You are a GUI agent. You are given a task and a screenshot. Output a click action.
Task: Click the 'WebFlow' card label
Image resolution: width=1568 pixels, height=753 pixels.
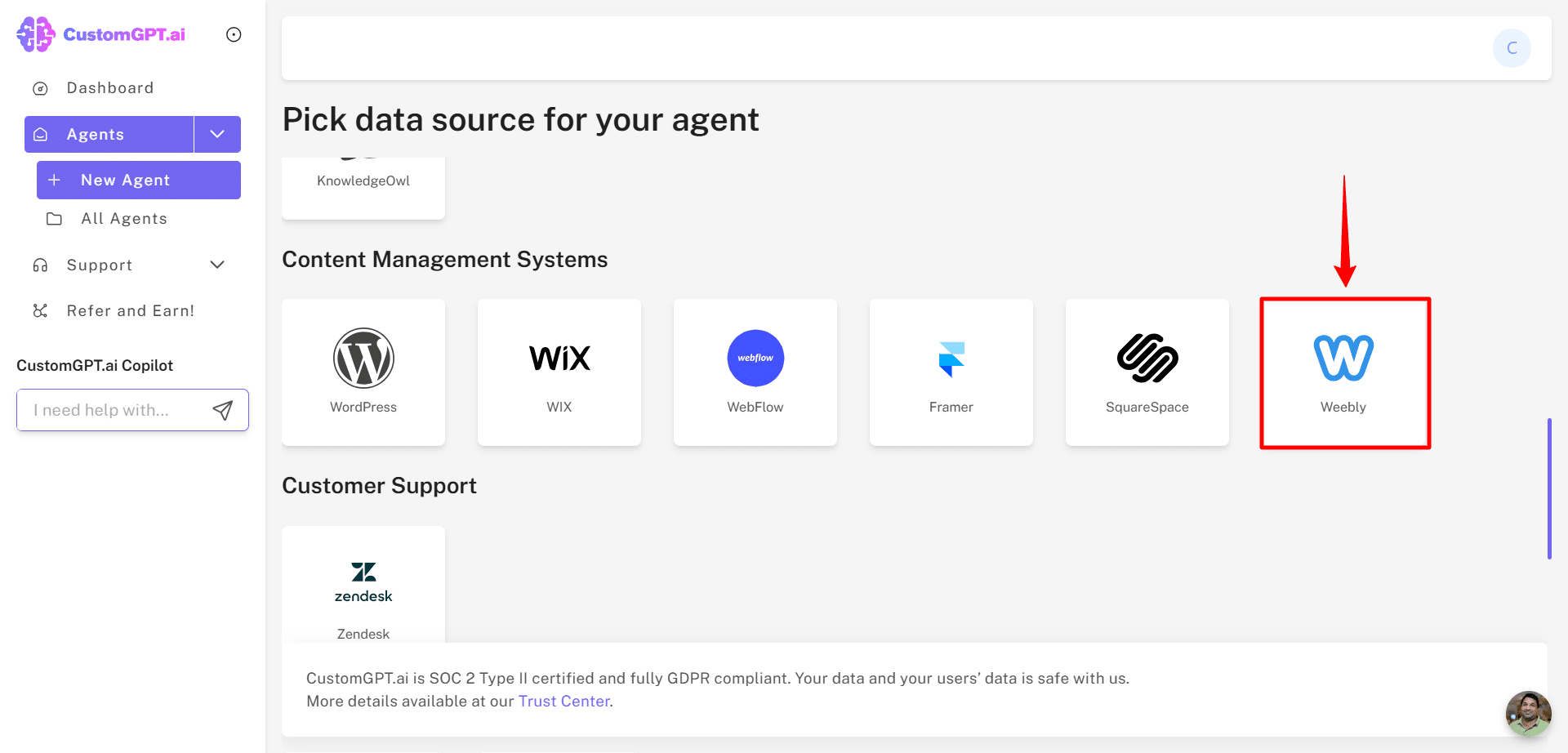pyautogui.click(x=755, y=408)
